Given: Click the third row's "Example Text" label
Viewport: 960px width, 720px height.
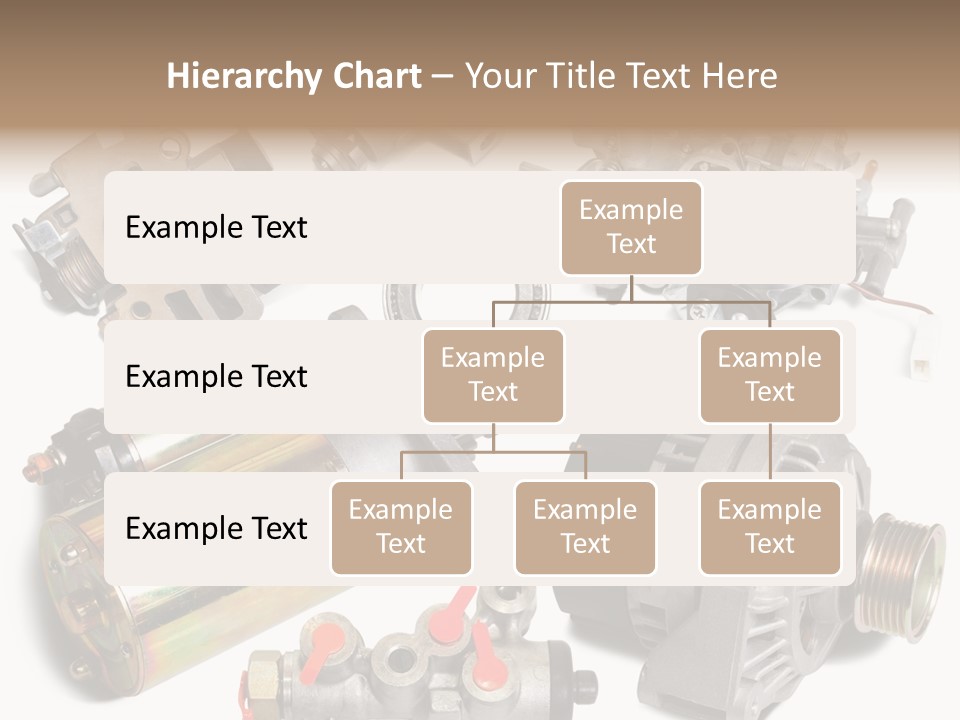Looking at the screenshot, I should coord(216,528).
